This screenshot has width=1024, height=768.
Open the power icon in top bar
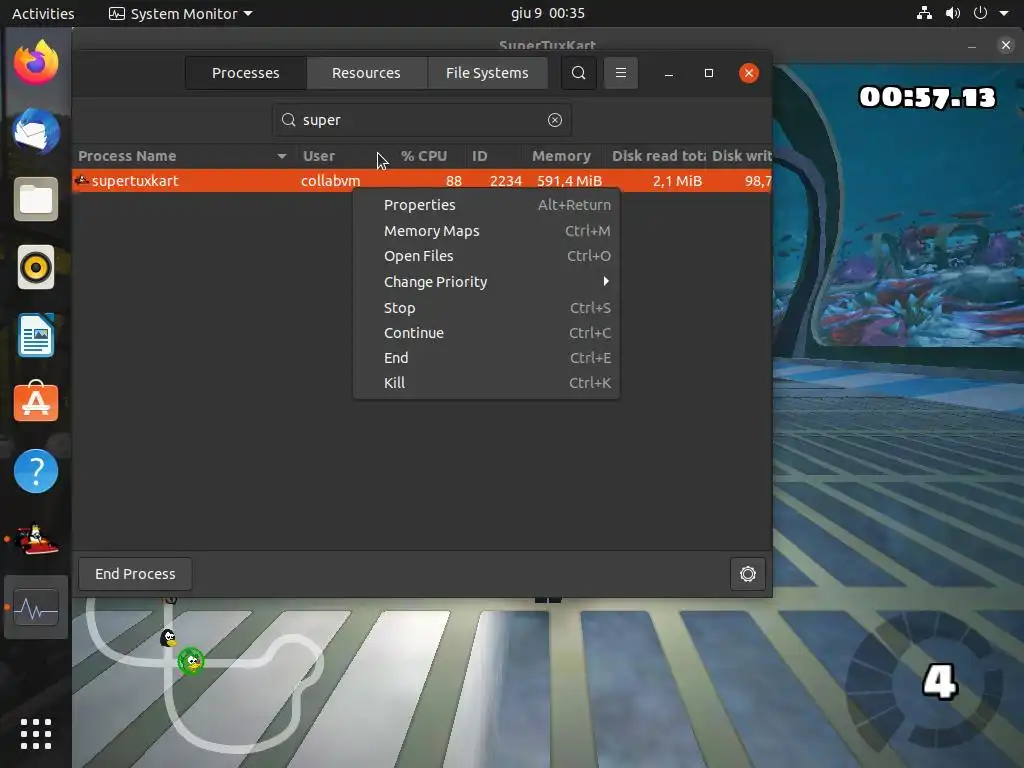[980, 13]
